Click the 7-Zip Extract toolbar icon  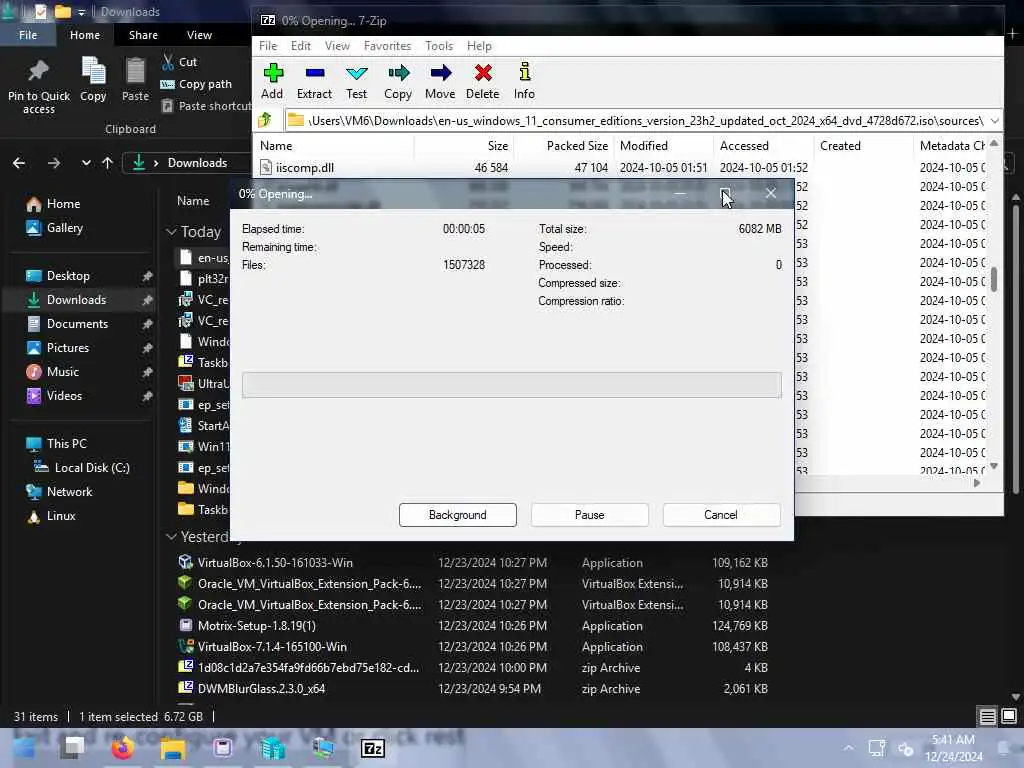click(314, 81)
